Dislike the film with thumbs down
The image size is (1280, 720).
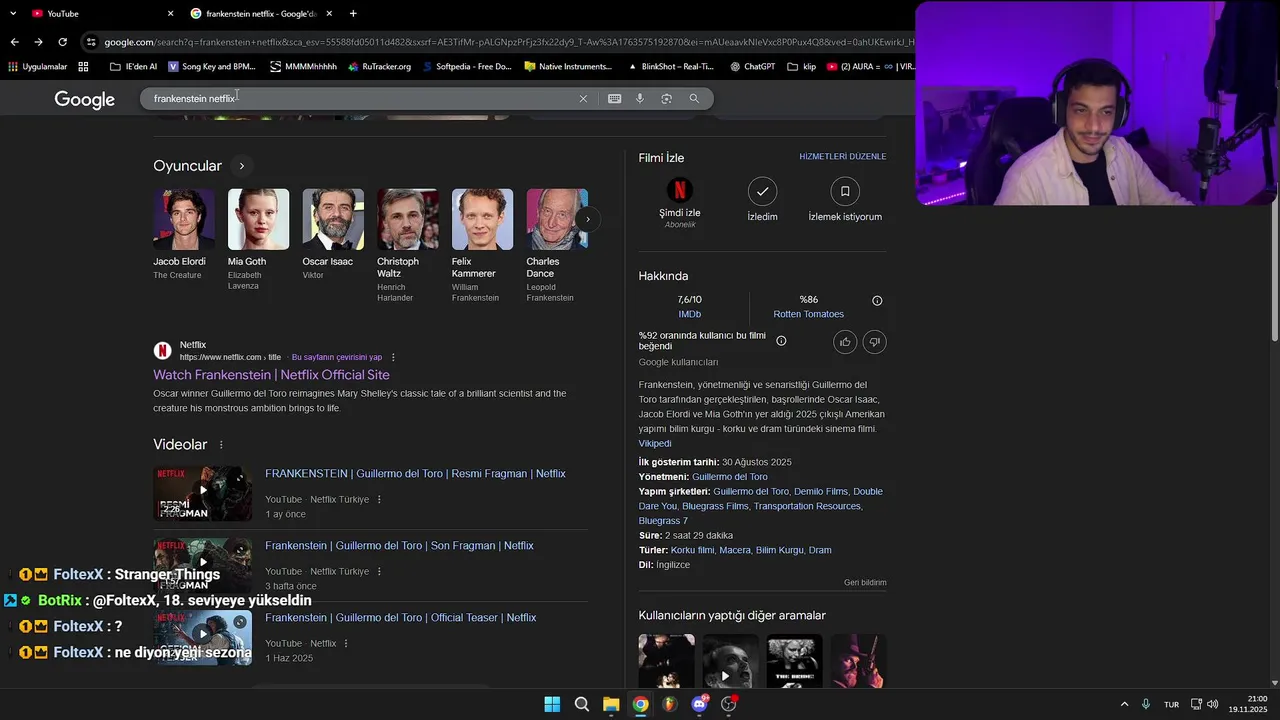coord(874,342)
